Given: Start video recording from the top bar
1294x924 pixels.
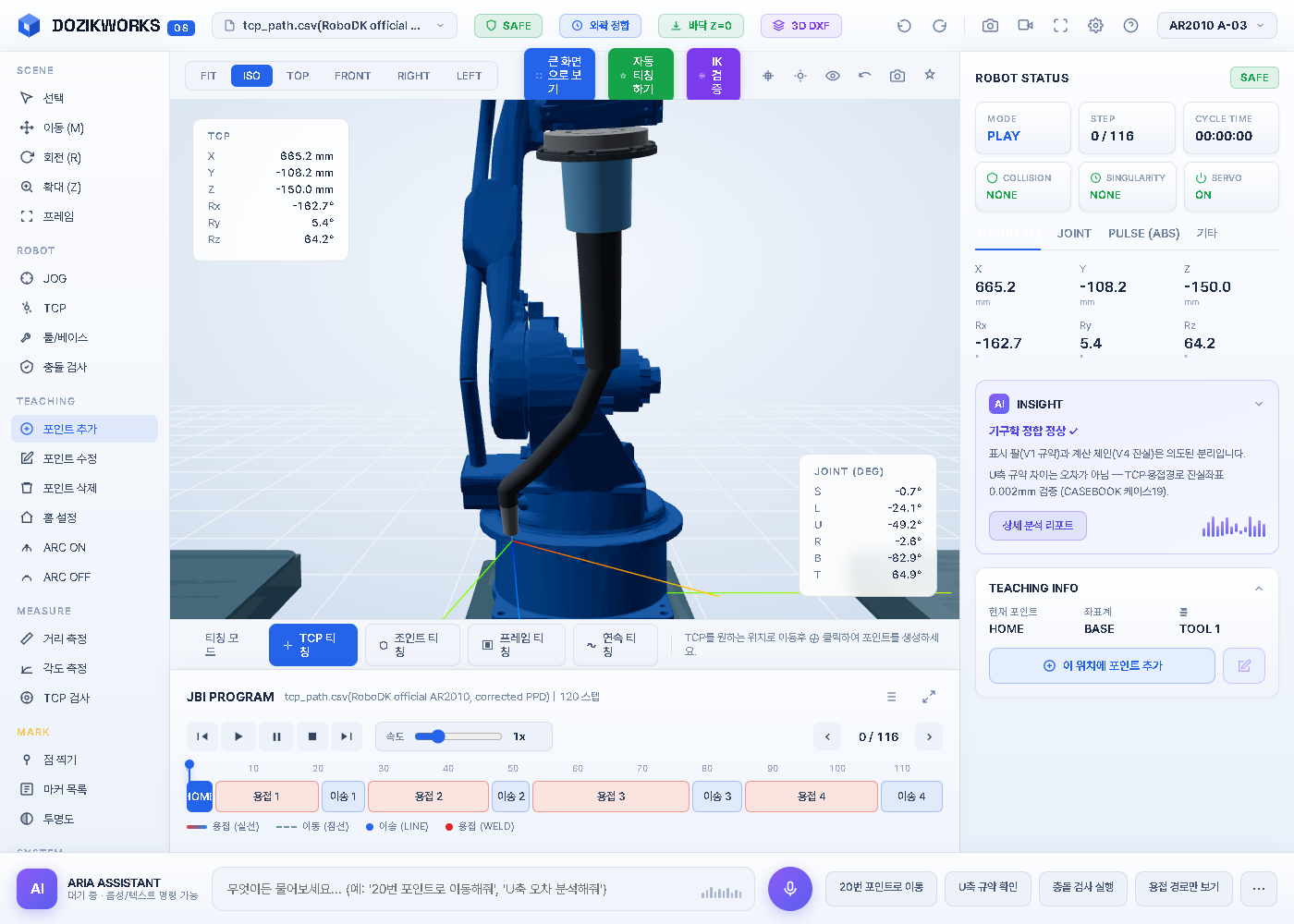Looking at the screenshot, I should point(1025,26).
